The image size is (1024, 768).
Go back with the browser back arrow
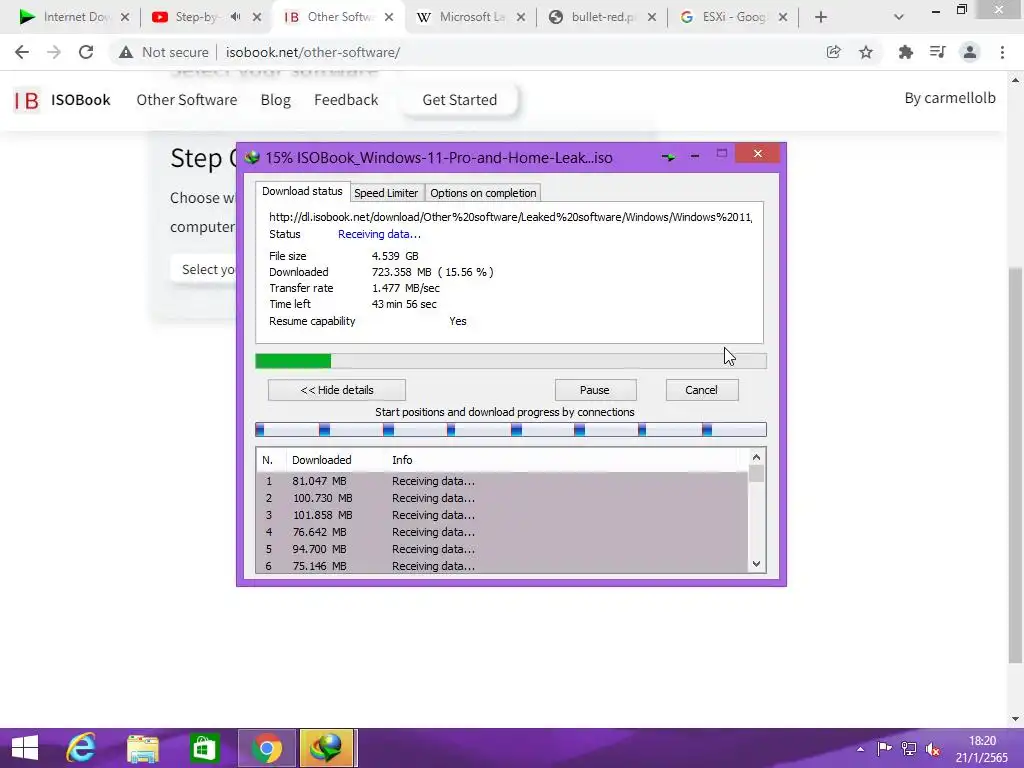[x=22, y=52]
